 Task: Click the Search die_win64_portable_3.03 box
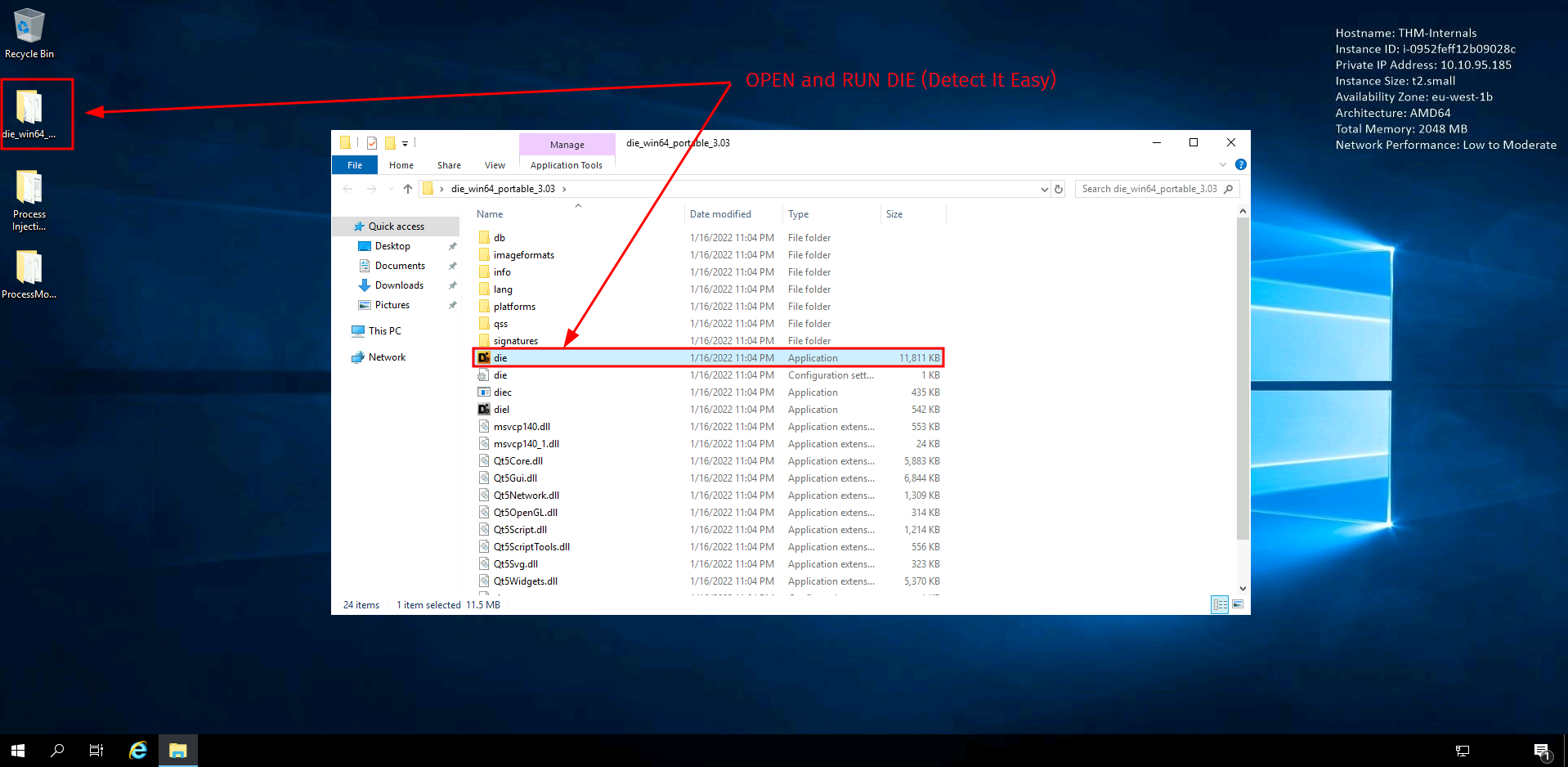pyautogui.click(x=1149, y=189)
